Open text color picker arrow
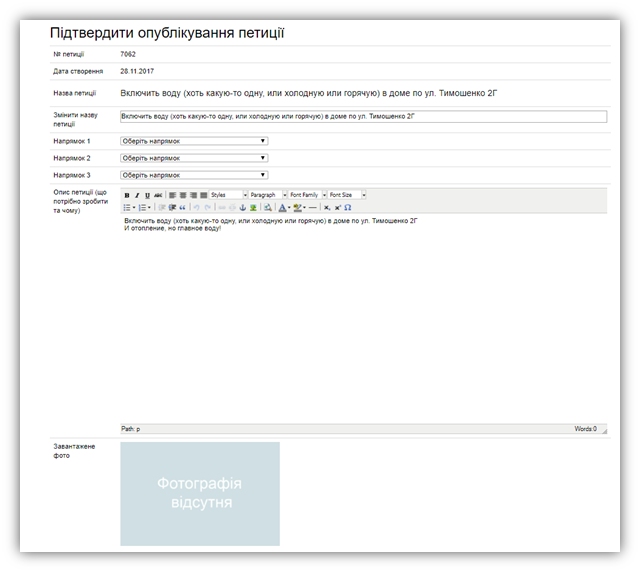The width and height of the screenshot is (640, 572). click(289, 207)
